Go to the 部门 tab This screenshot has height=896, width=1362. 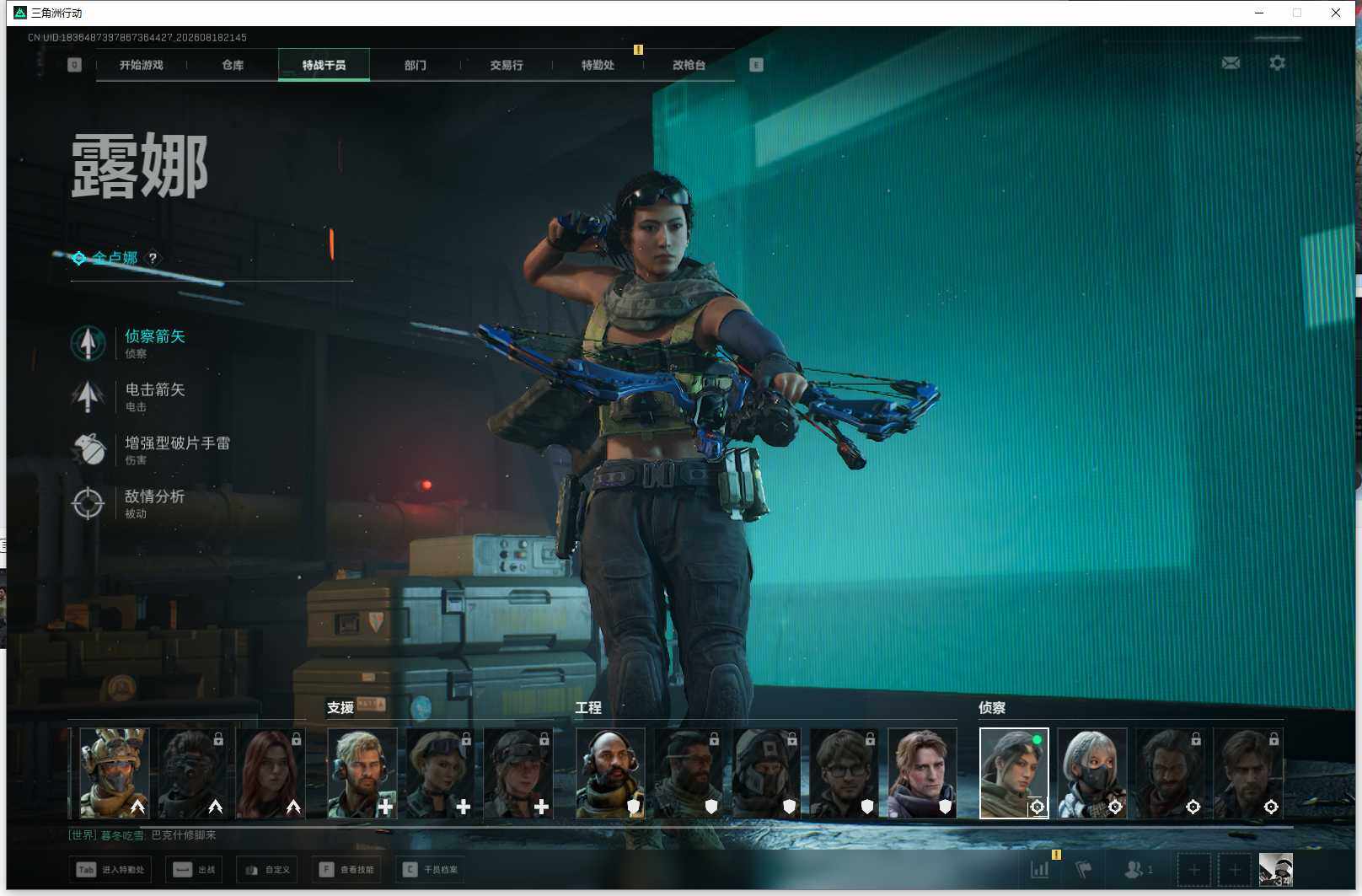click(415, 65)
